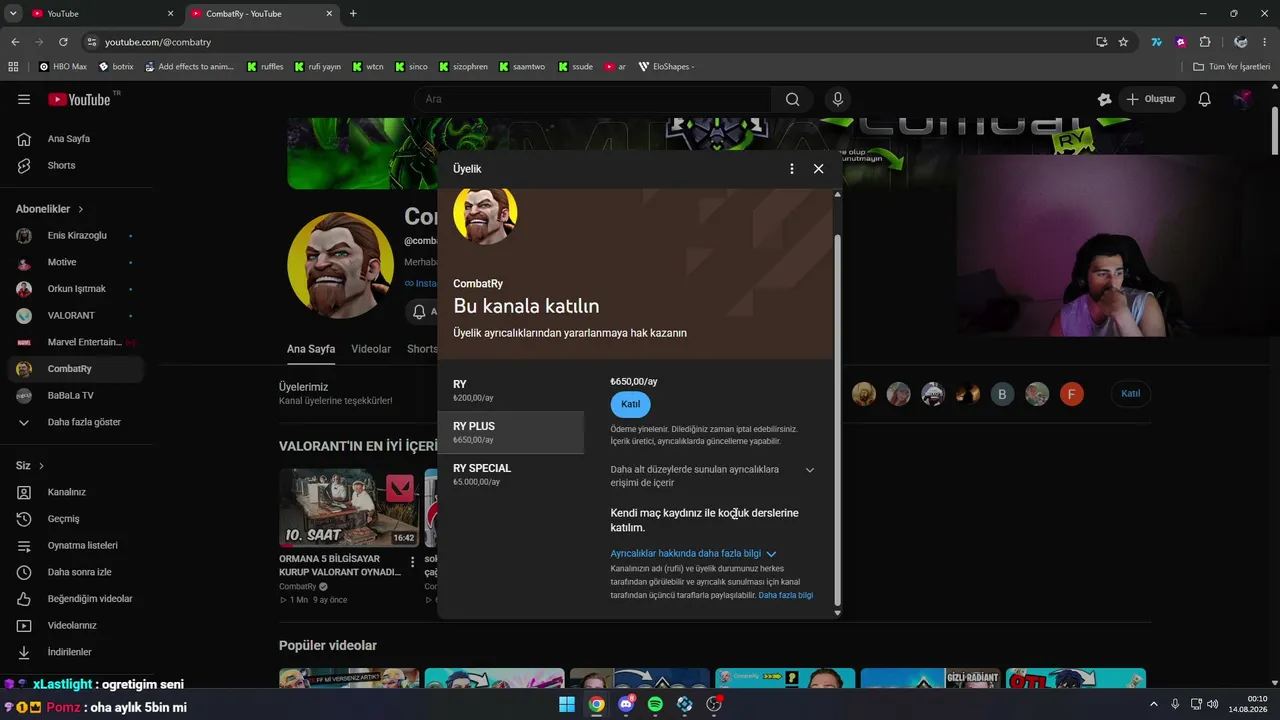Open options for ORMANA 5 BİLGİSAYAR video

coord(412,562)
